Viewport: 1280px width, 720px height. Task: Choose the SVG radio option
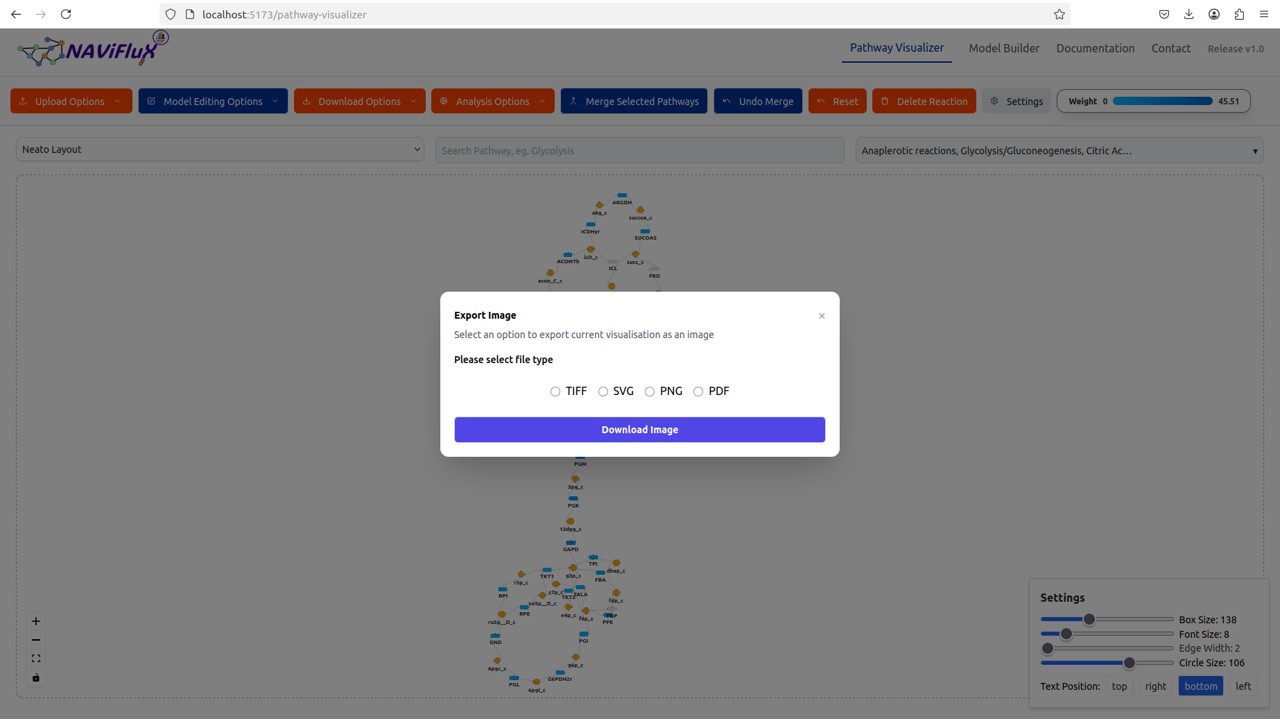pos(603,392)
